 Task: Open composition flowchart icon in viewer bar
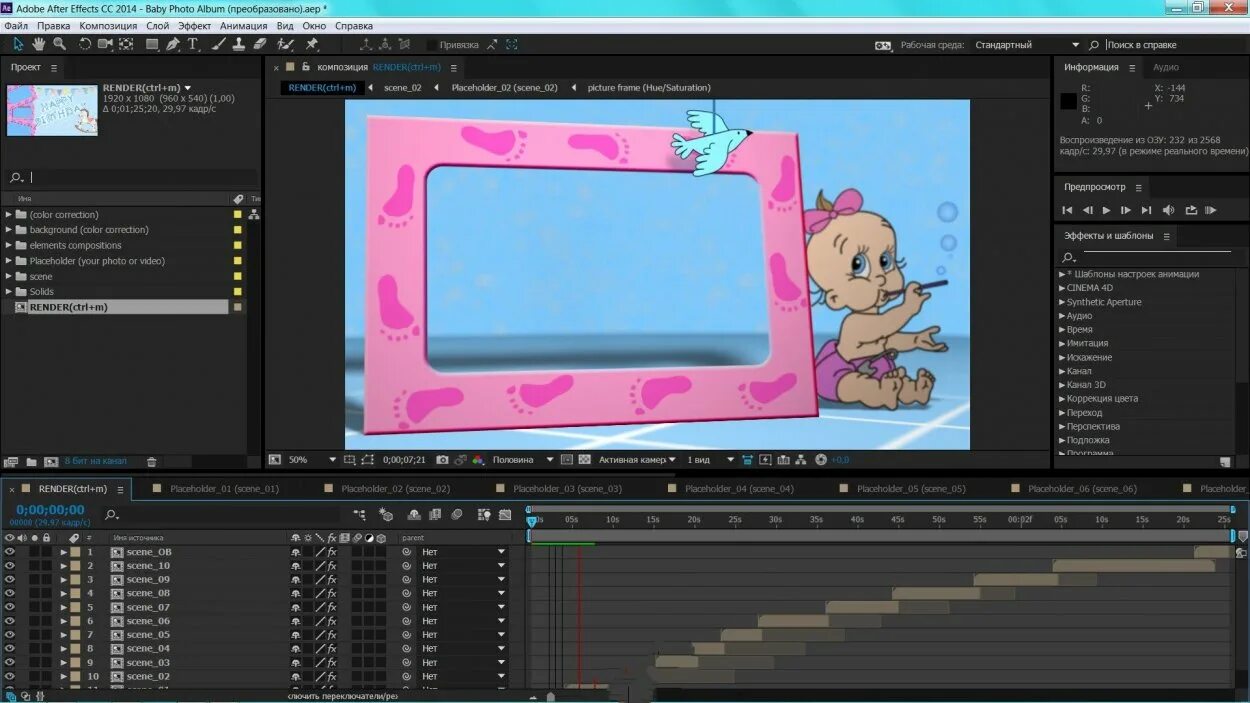pyautogui.click(x=801, y=460)
